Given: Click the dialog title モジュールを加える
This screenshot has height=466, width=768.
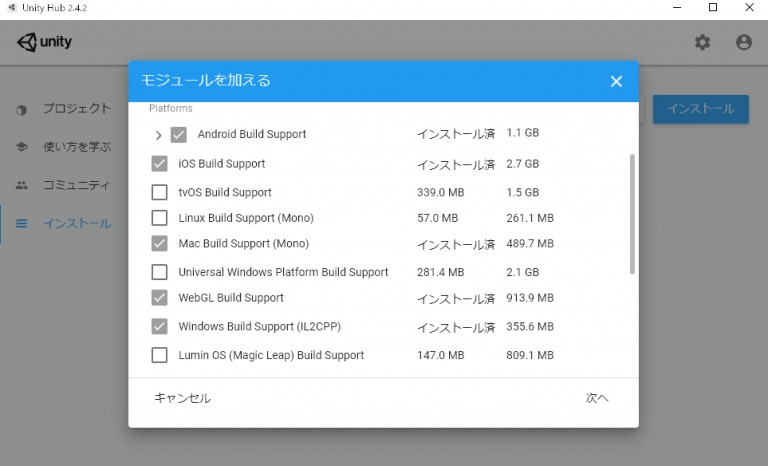Looking at the screenshot, I should tap(206, 80).
